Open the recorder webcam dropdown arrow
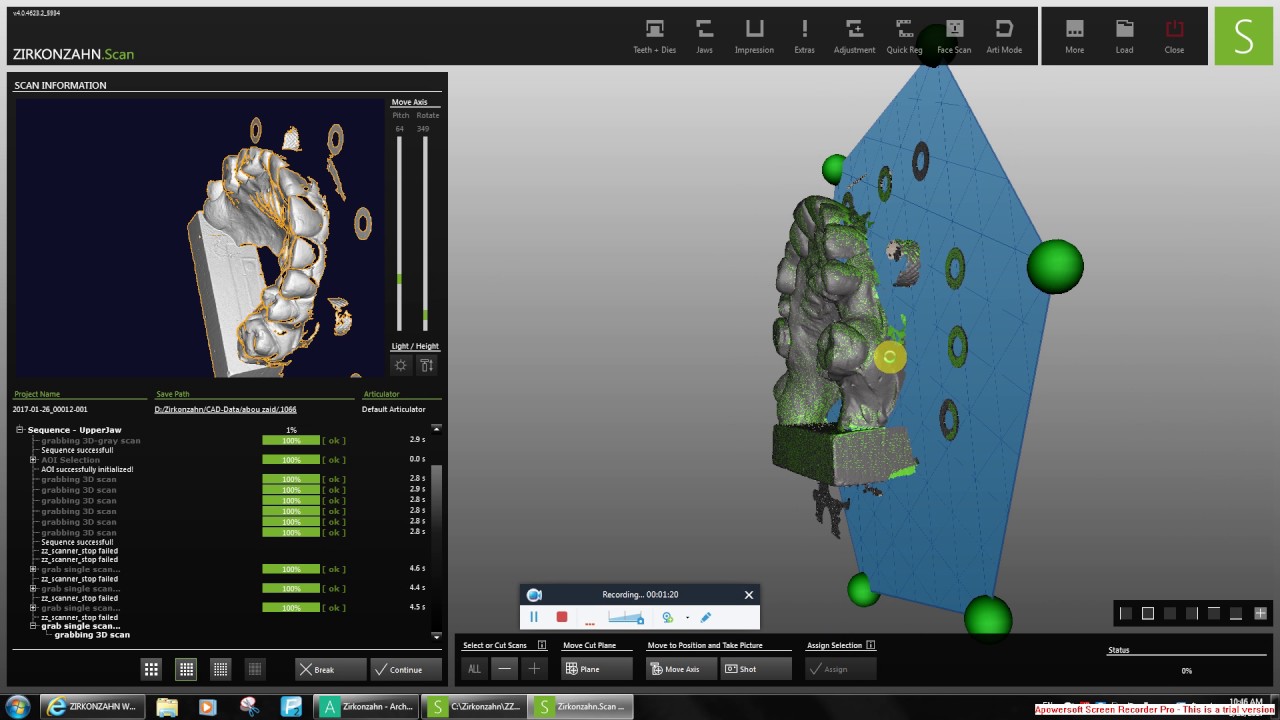The height and width of the screenshot is (720, 1280). 688,618
